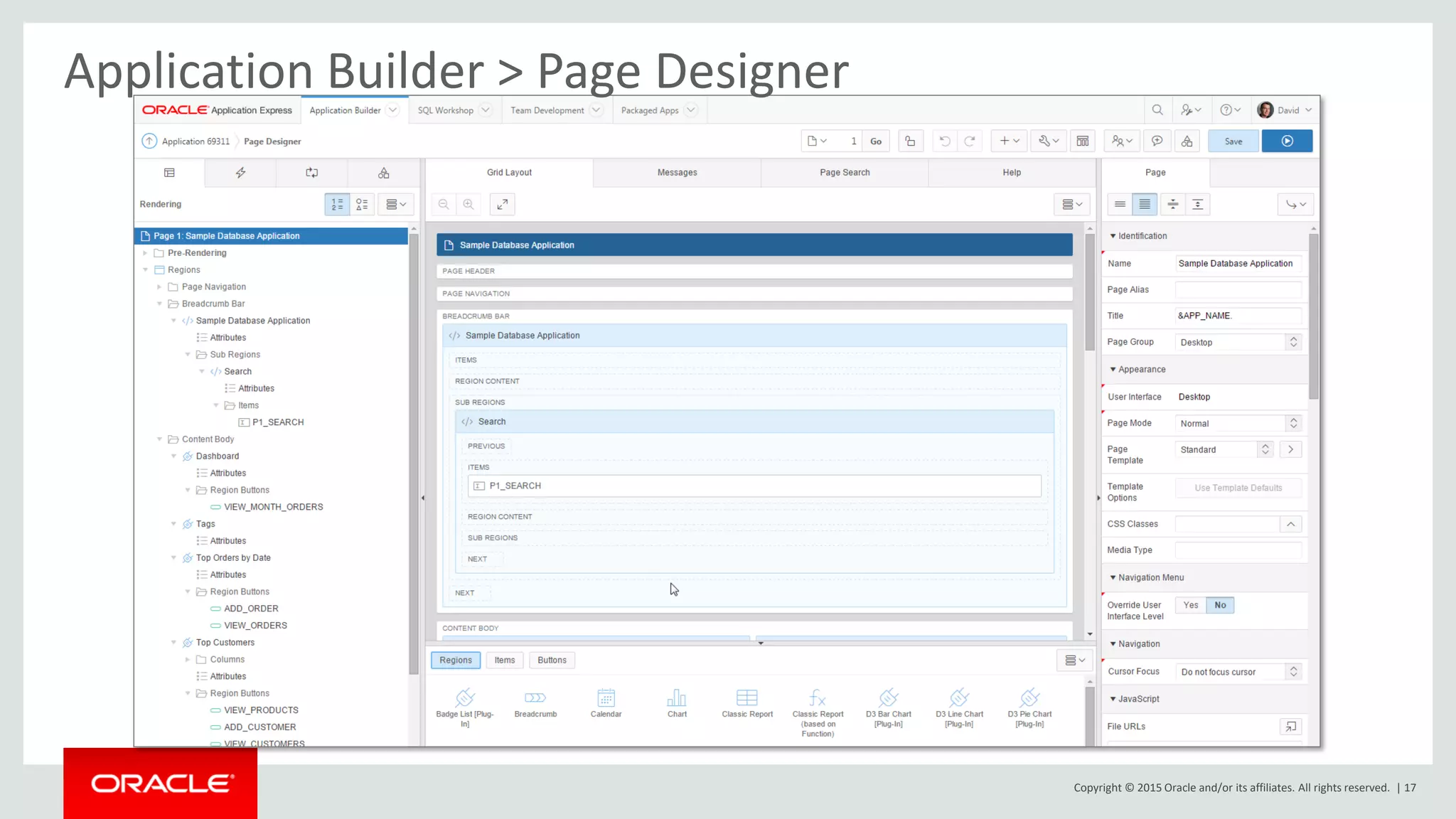Image resolution: width=1456 pixels, height=819 pixels.
Task: Click the Redo arrow icon
Action: click(969, 141)
